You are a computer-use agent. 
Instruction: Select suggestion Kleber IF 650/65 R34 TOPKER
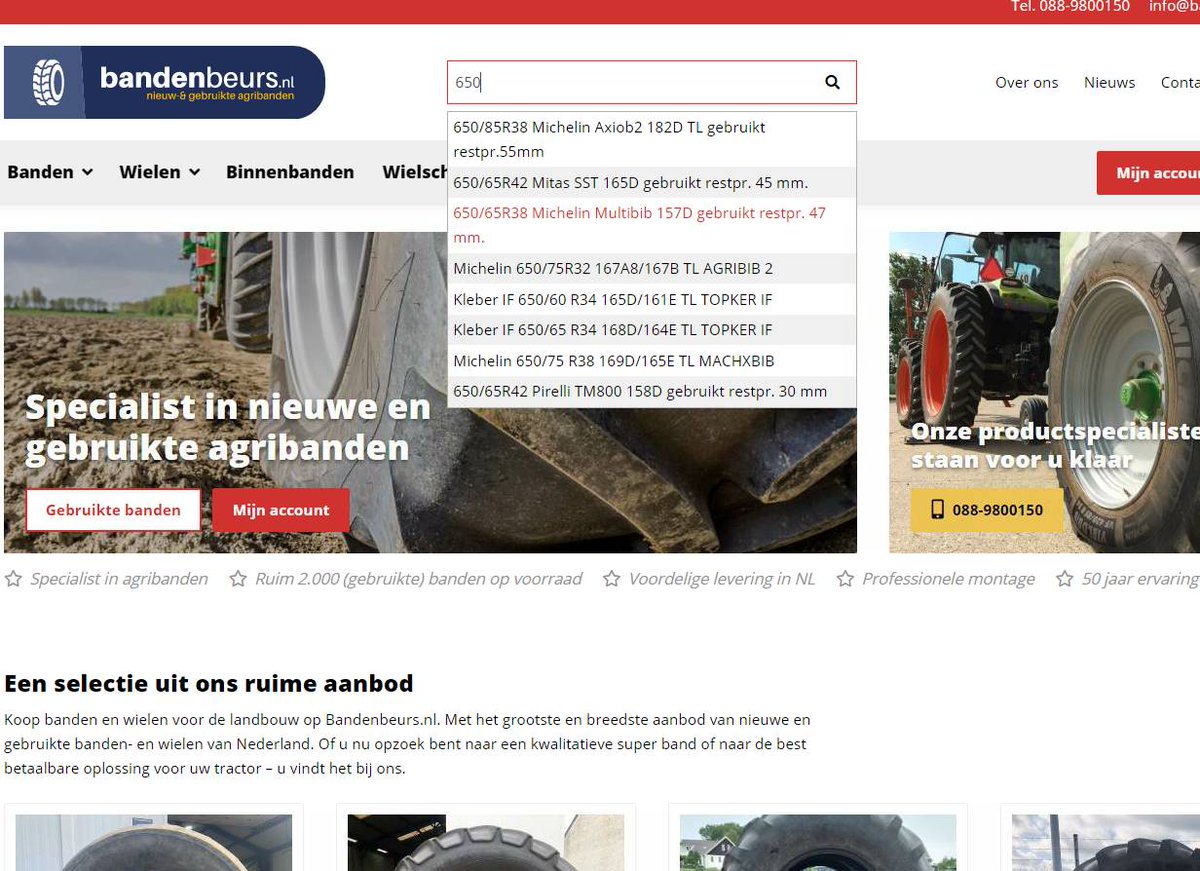click(651, 329)
